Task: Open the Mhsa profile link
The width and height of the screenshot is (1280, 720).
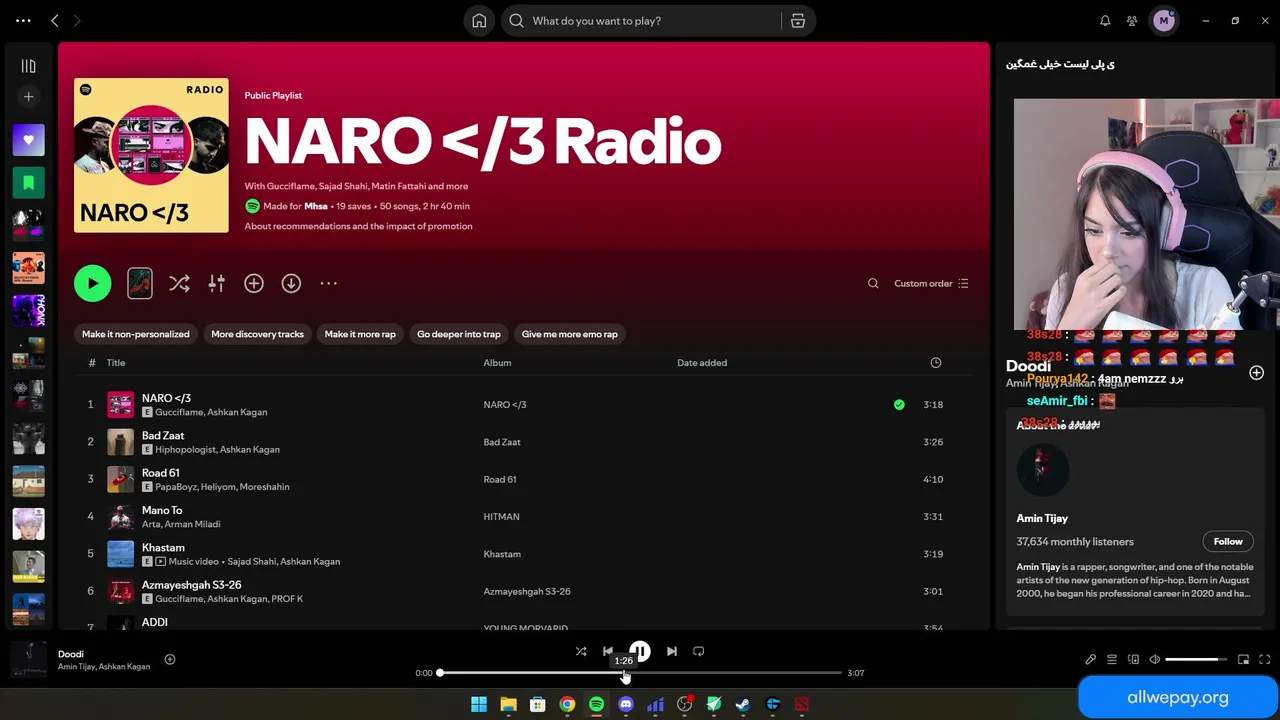Action: (316, 206)
